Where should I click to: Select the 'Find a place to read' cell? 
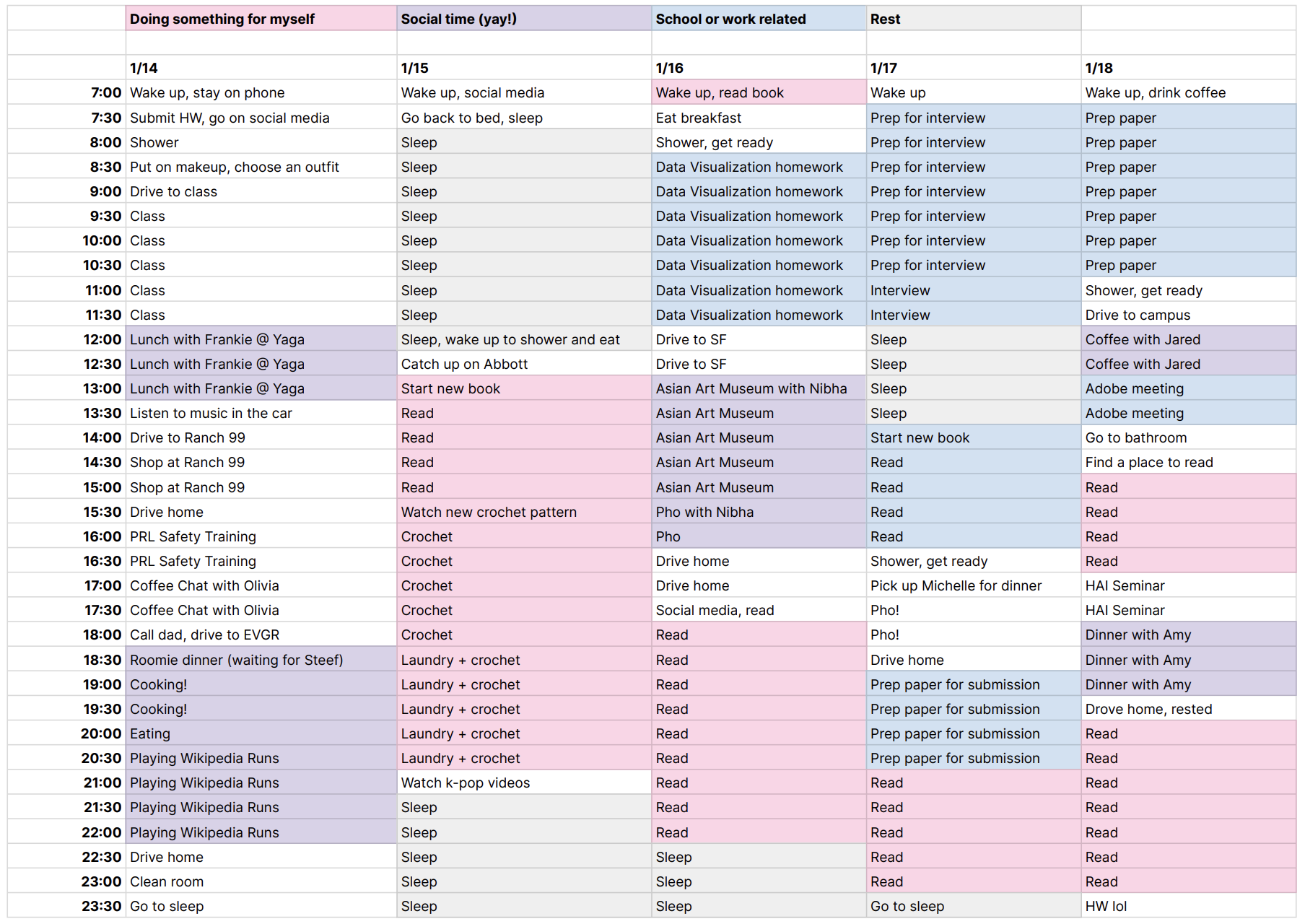click(1187, 462)
